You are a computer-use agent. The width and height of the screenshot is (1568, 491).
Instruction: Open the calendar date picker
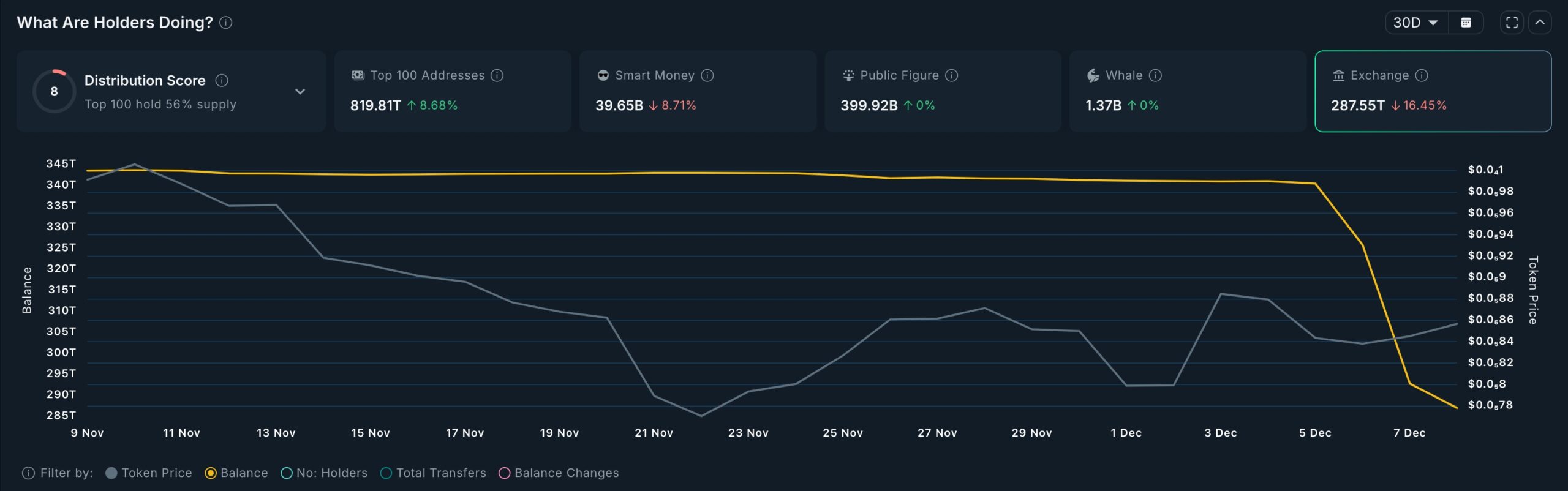1466,23
